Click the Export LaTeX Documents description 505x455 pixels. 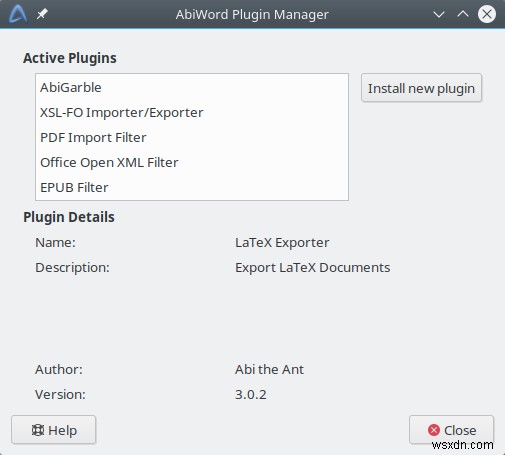tap(313, 268)
